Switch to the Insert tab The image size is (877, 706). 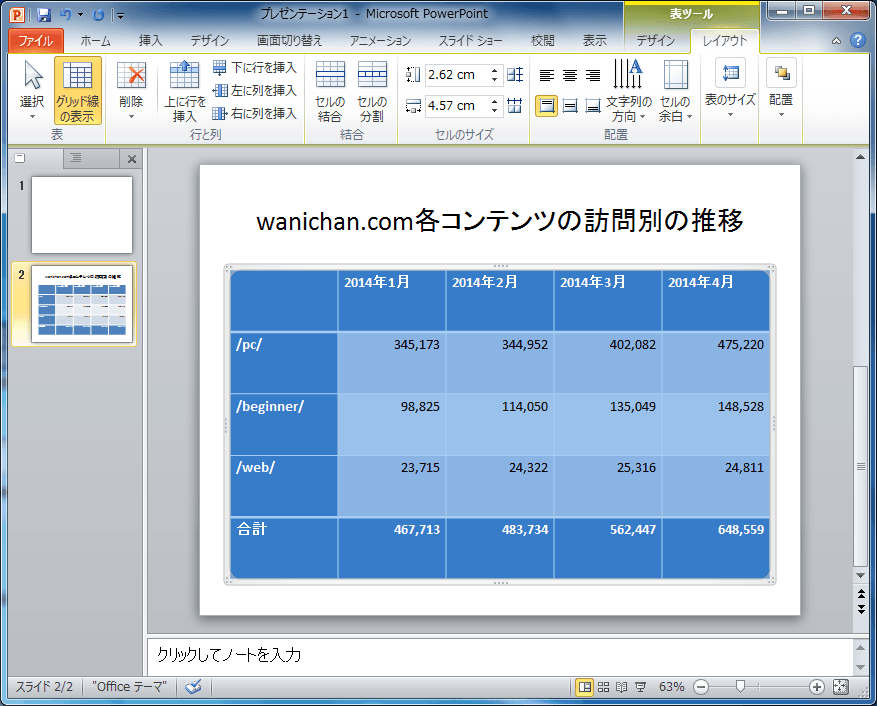click(x=150, y=41)
